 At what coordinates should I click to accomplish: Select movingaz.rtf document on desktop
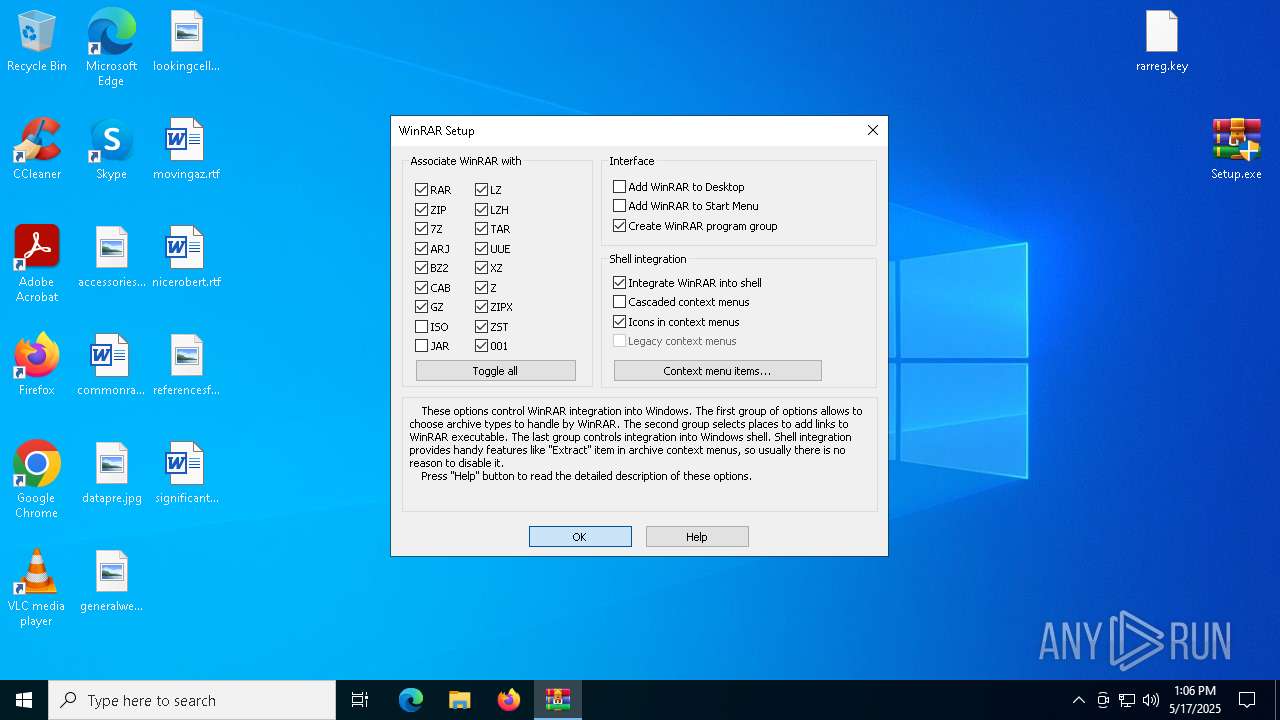tap(186, 150)
